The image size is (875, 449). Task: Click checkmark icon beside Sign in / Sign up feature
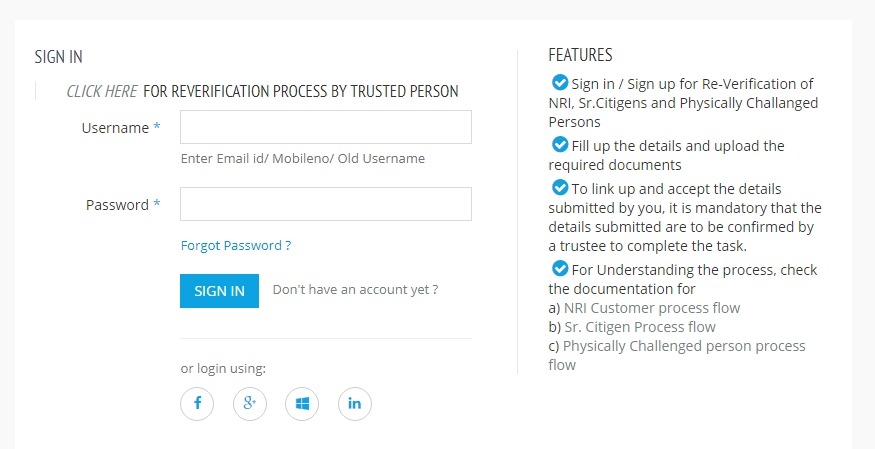560,83
